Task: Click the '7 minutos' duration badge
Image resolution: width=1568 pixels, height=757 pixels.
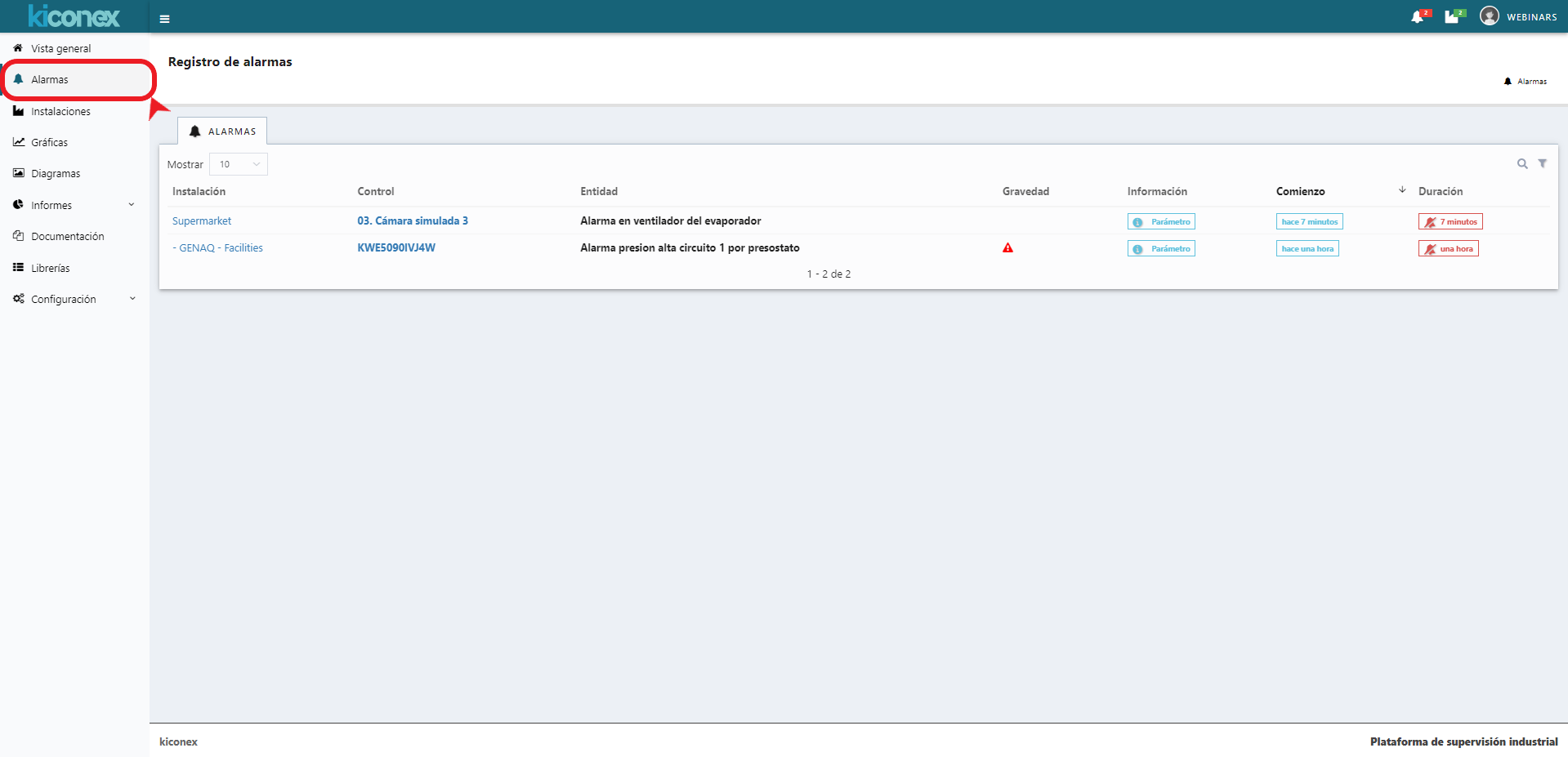Action: (x=1450, y=222)
